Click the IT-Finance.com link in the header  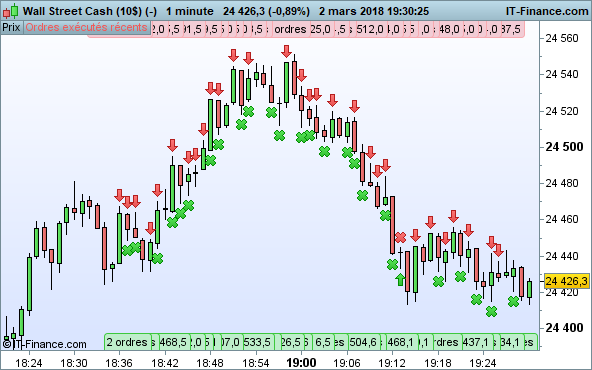coord(547,11)
